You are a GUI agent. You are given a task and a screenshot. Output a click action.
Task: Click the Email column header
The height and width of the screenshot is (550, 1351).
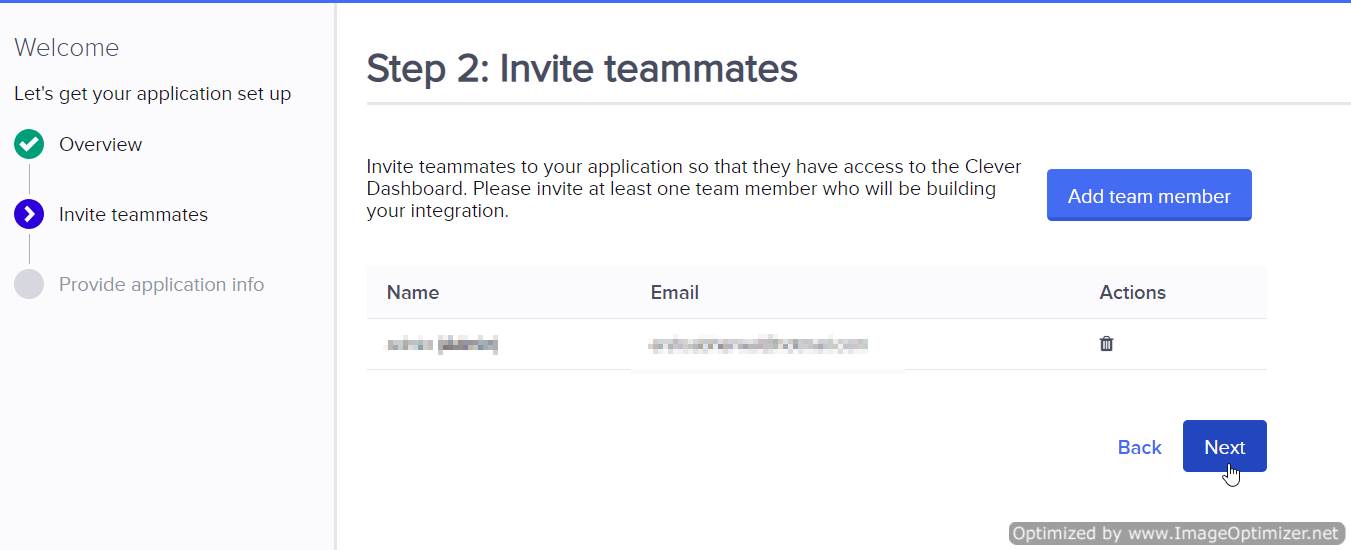tap(674, 293)
